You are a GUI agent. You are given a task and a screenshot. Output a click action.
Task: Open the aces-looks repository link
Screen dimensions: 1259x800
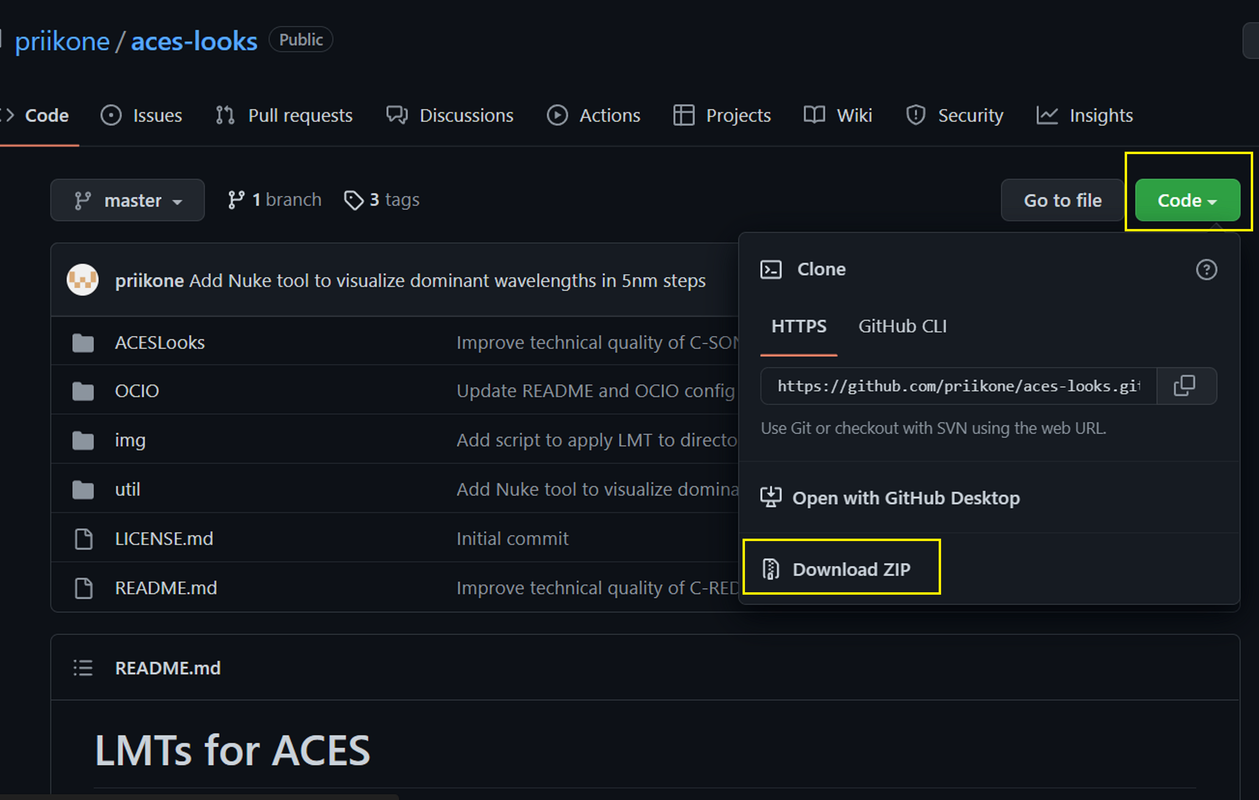pos(194,41)
